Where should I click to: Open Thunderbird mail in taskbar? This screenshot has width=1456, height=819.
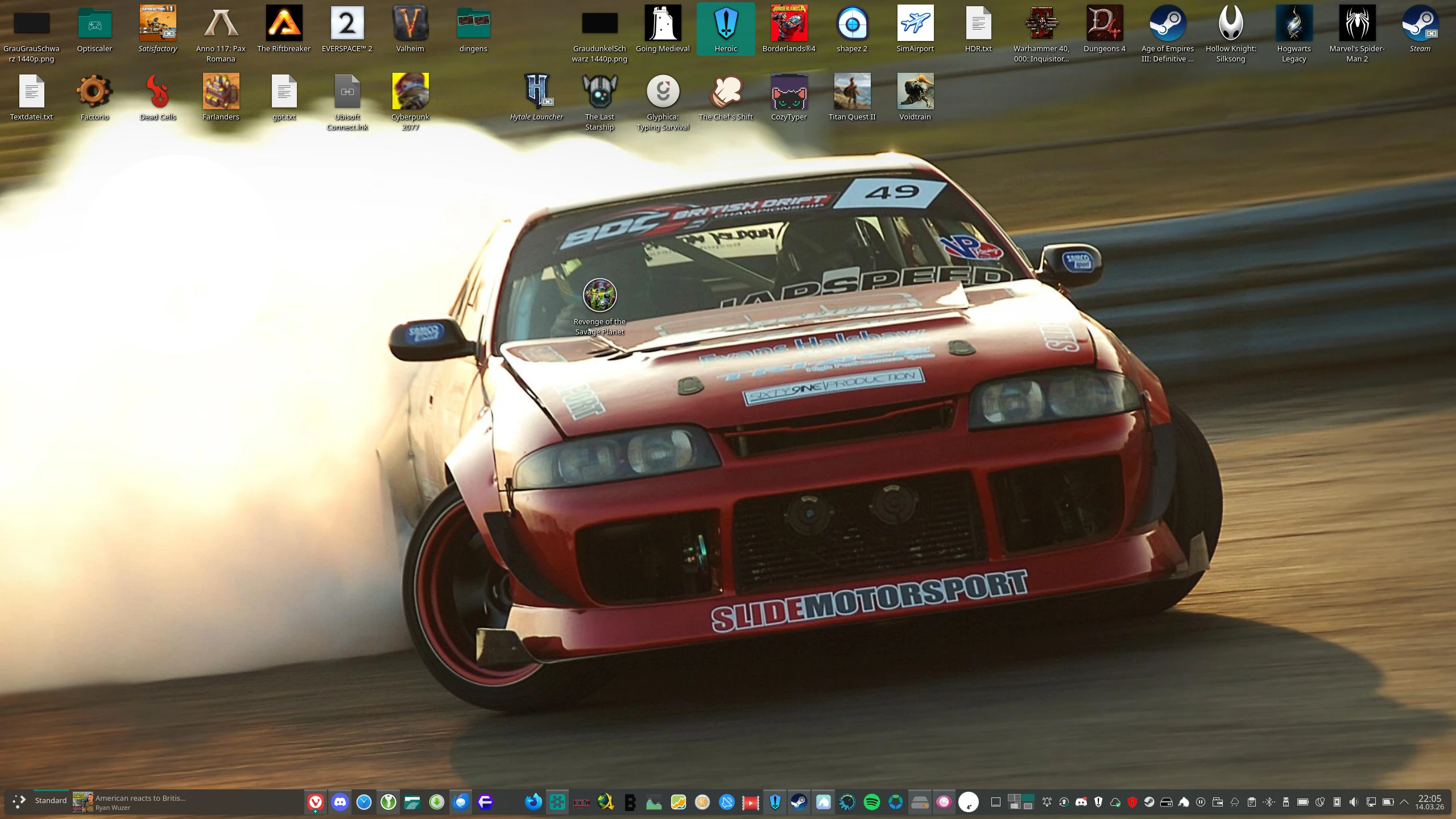pyautogui.click(x=461, y=802)
